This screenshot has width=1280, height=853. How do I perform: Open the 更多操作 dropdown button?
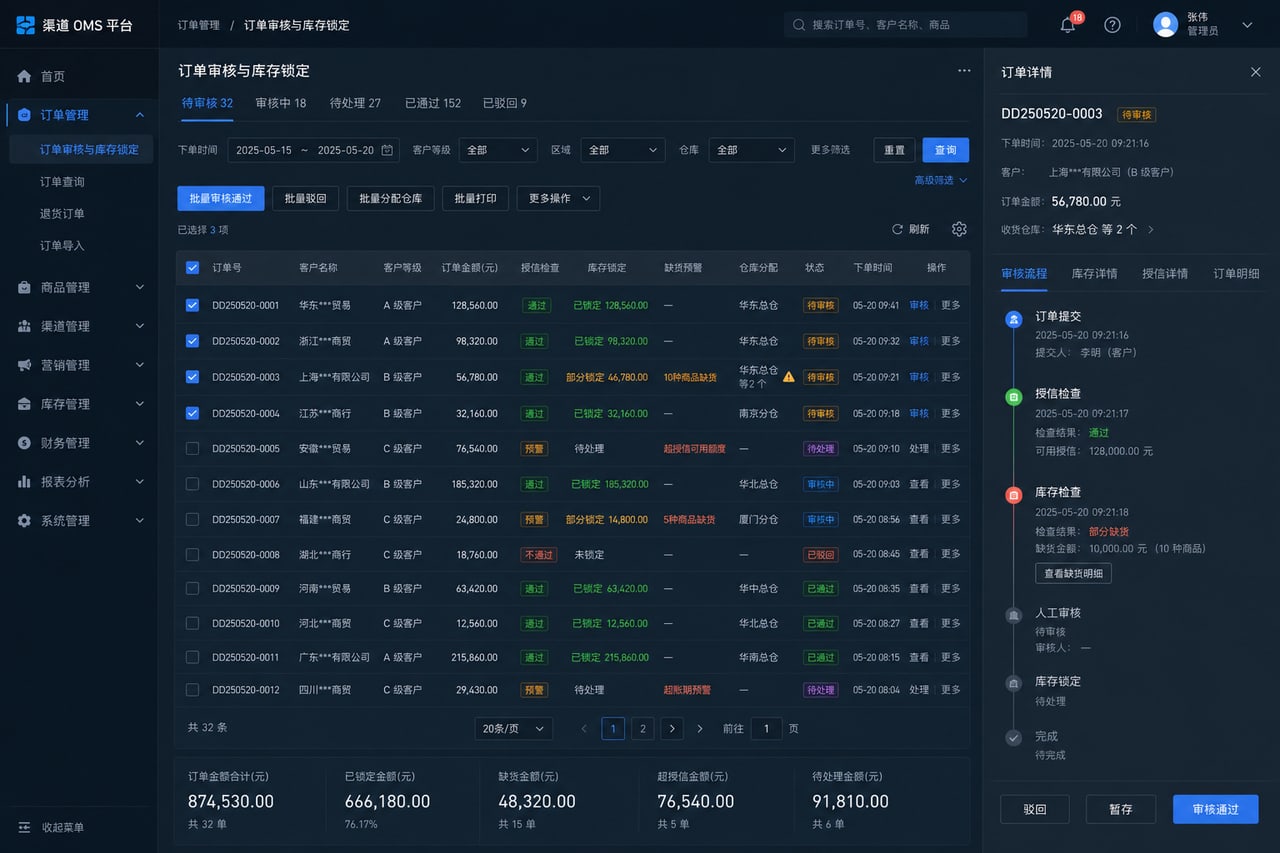point(558,198)
